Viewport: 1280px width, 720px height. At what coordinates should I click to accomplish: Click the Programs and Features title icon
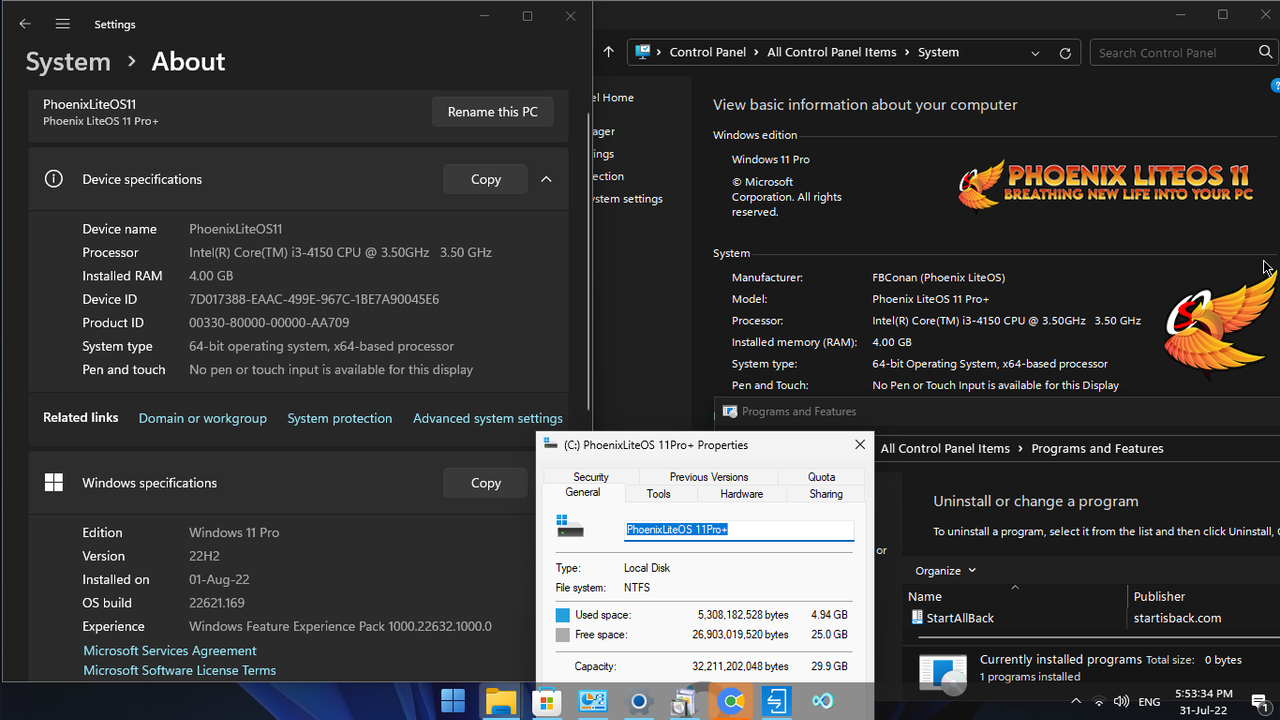pos(730,411)
